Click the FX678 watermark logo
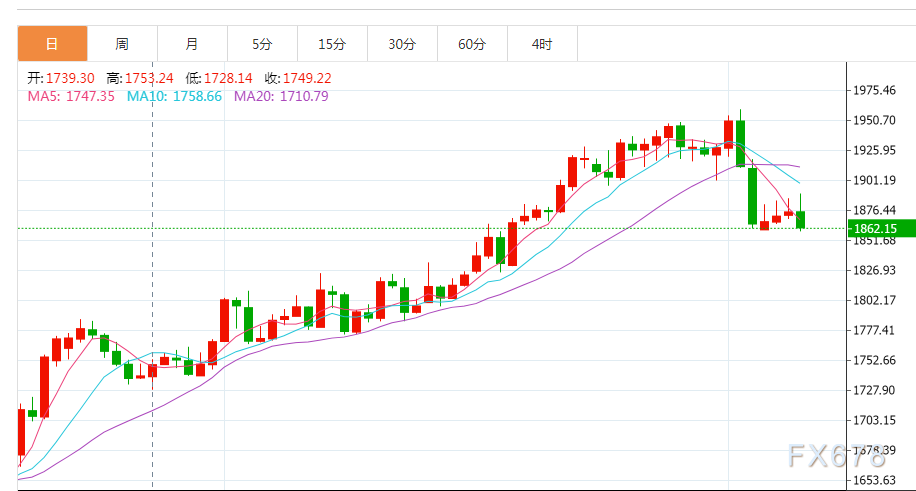The image size is (916, 491). click(836, 457)
